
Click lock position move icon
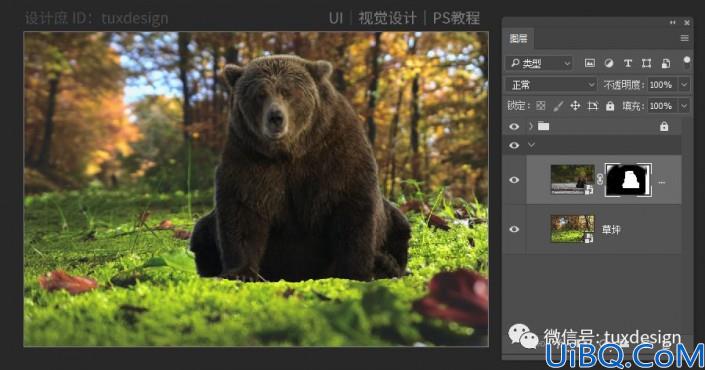point(575,106)
